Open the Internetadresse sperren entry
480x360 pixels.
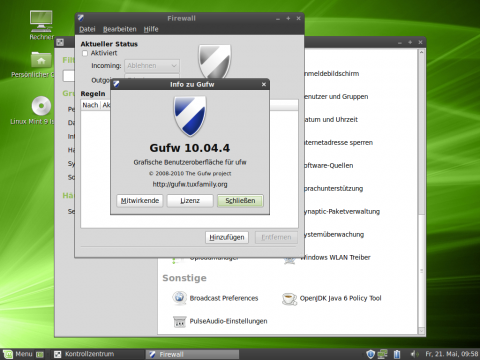click(339, 143)
